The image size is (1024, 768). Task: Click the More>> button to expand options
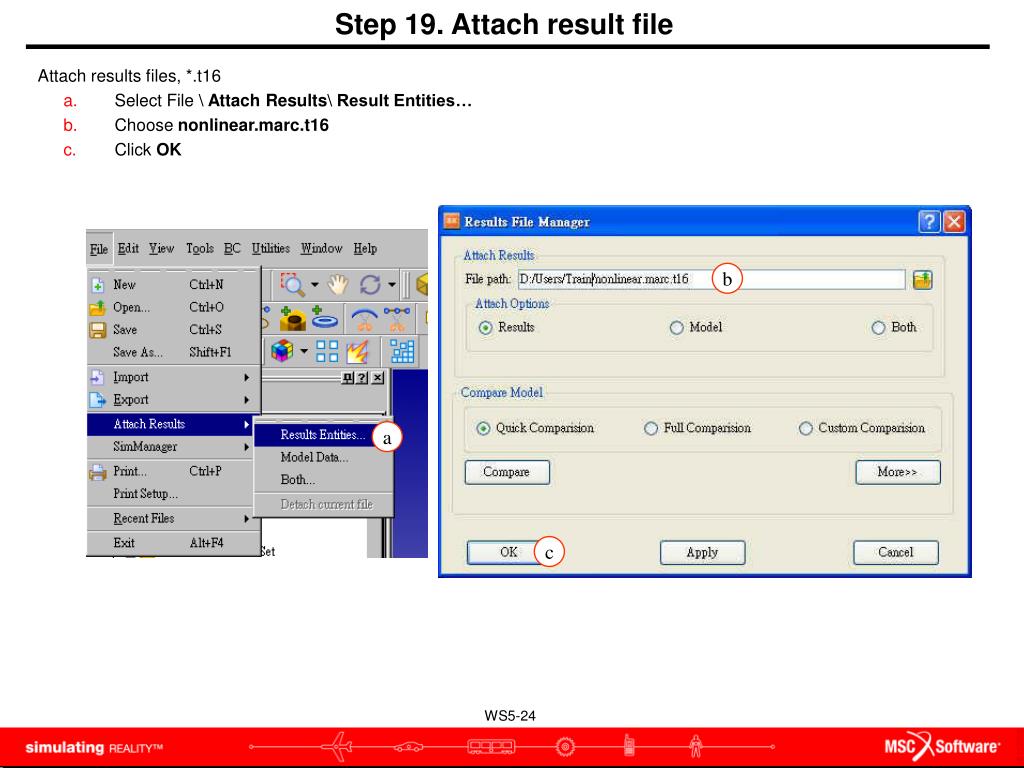897,472
